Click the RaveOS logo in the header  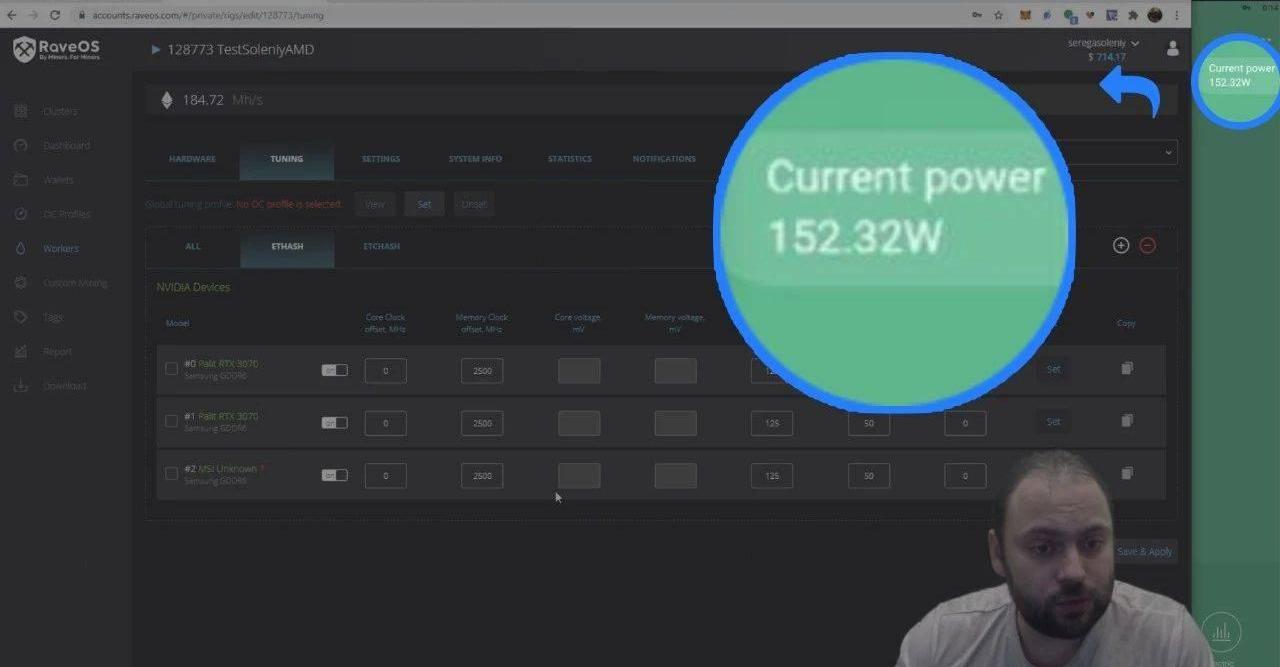click(57, 49)
